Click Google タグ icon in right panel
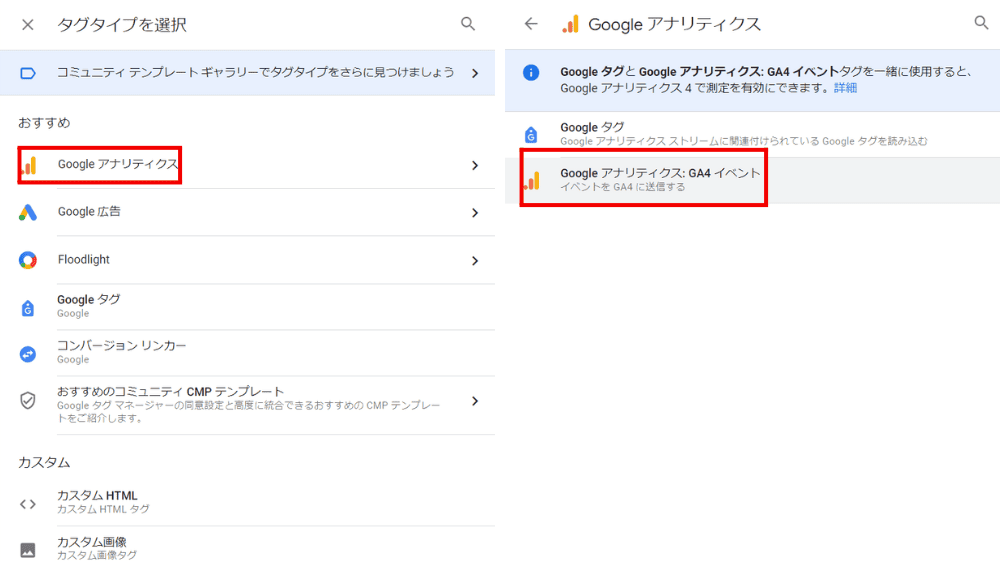The width and height of the screenshot is (1000, 562). coord(531,135)
